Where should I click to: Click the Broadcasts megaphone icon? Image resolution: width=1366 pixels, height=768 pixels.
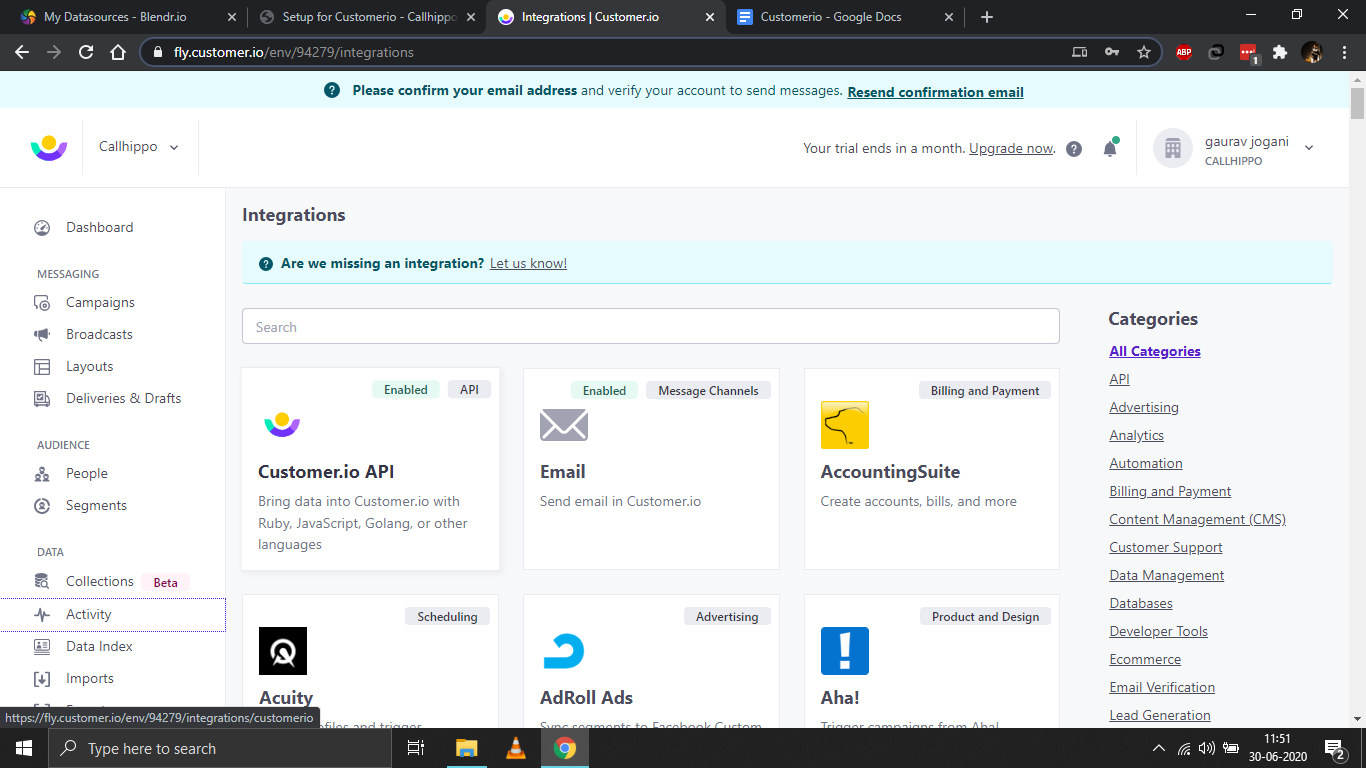[x=42, y=335]
